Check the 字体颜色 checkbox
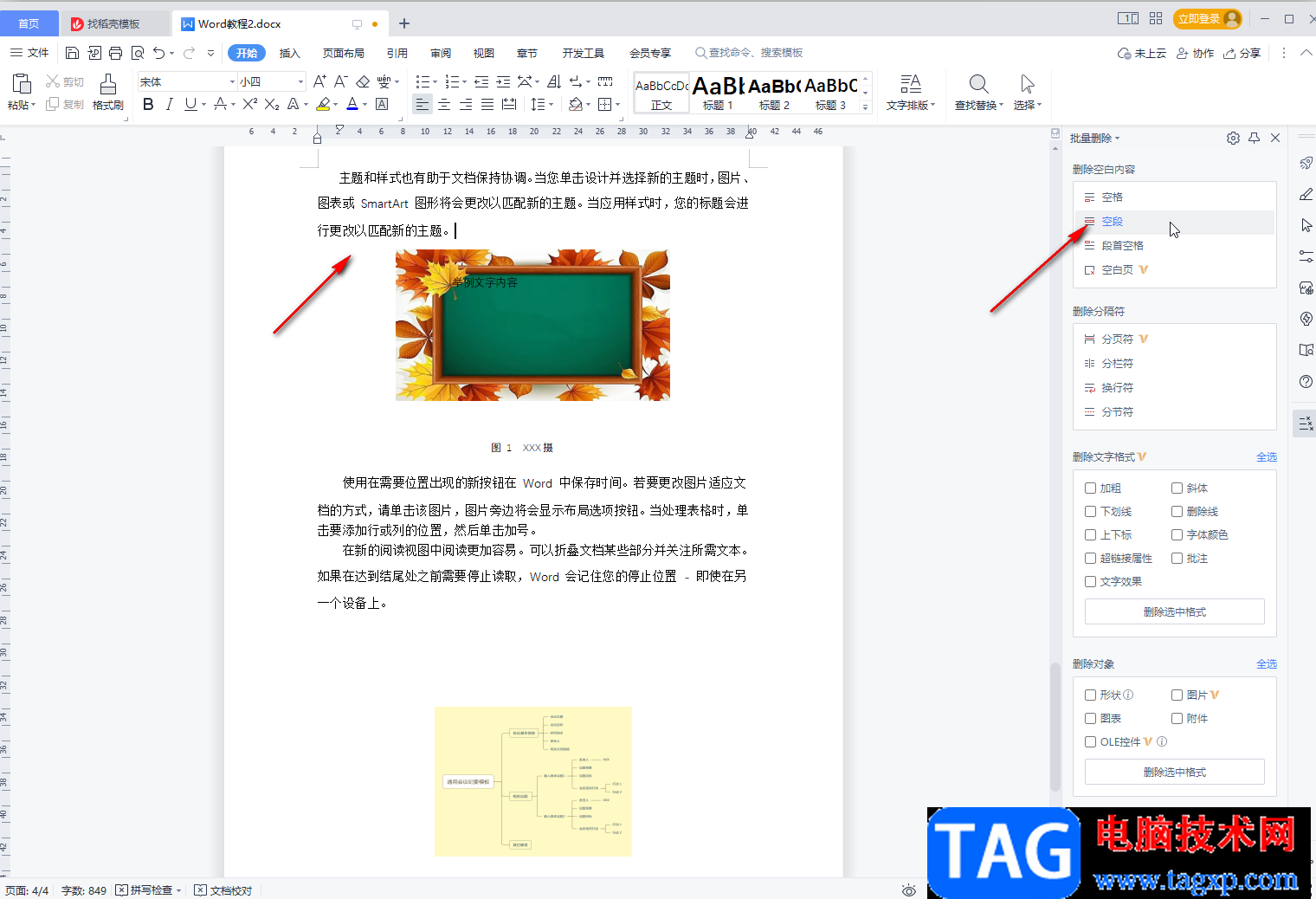Image resolution: width=1316 pixels, height=899 pixels. point(1177,535)
